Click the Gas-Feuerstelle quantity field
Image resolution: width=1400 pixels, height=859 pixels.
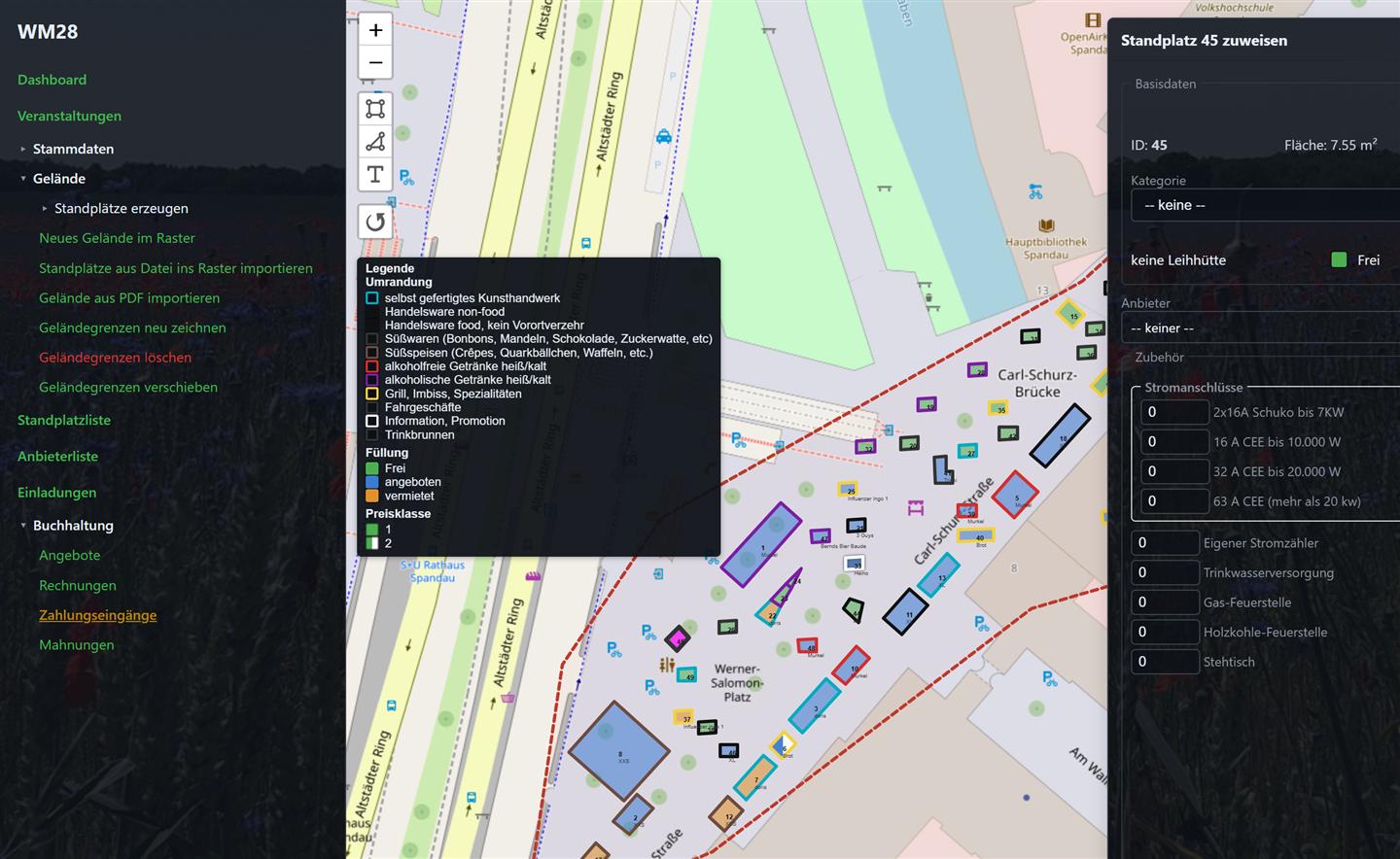click(x=1165, y=602)
